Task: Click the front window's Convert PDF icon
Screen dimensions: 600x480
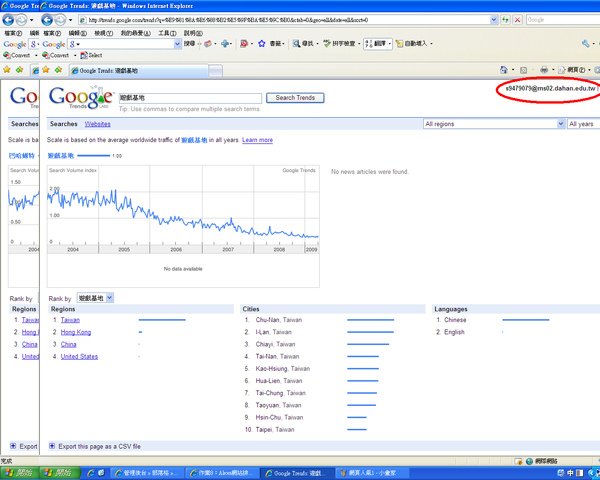Action: pos(46,55)
